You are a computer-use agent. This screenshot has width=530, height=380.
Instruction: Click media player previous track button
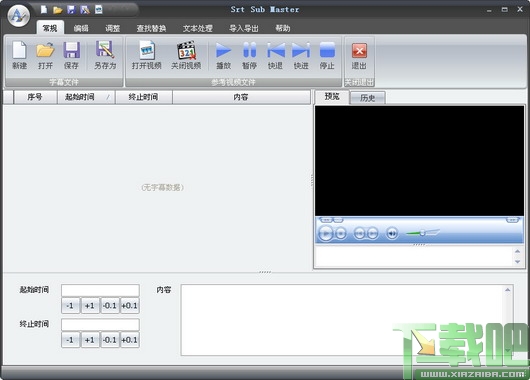(359, 233)
